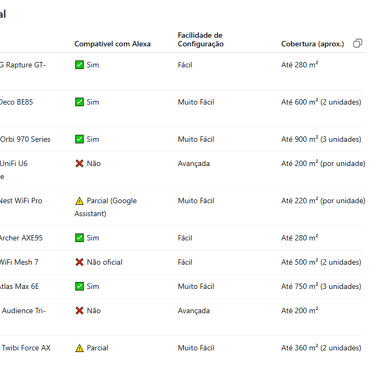The height and width of the screenshot is (366, 375).
Task: Select Compatível com Alexa column header
Action: (112, 44)
